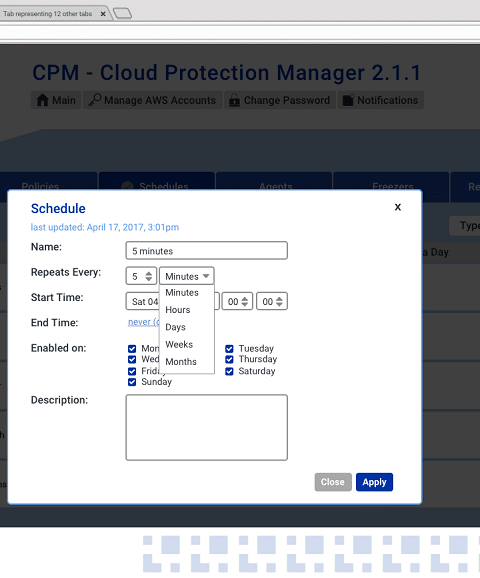The width and height of the screenshot is (480, 578).
Task: Uncheck the Saturday checkbox
Action: [229, 371]
